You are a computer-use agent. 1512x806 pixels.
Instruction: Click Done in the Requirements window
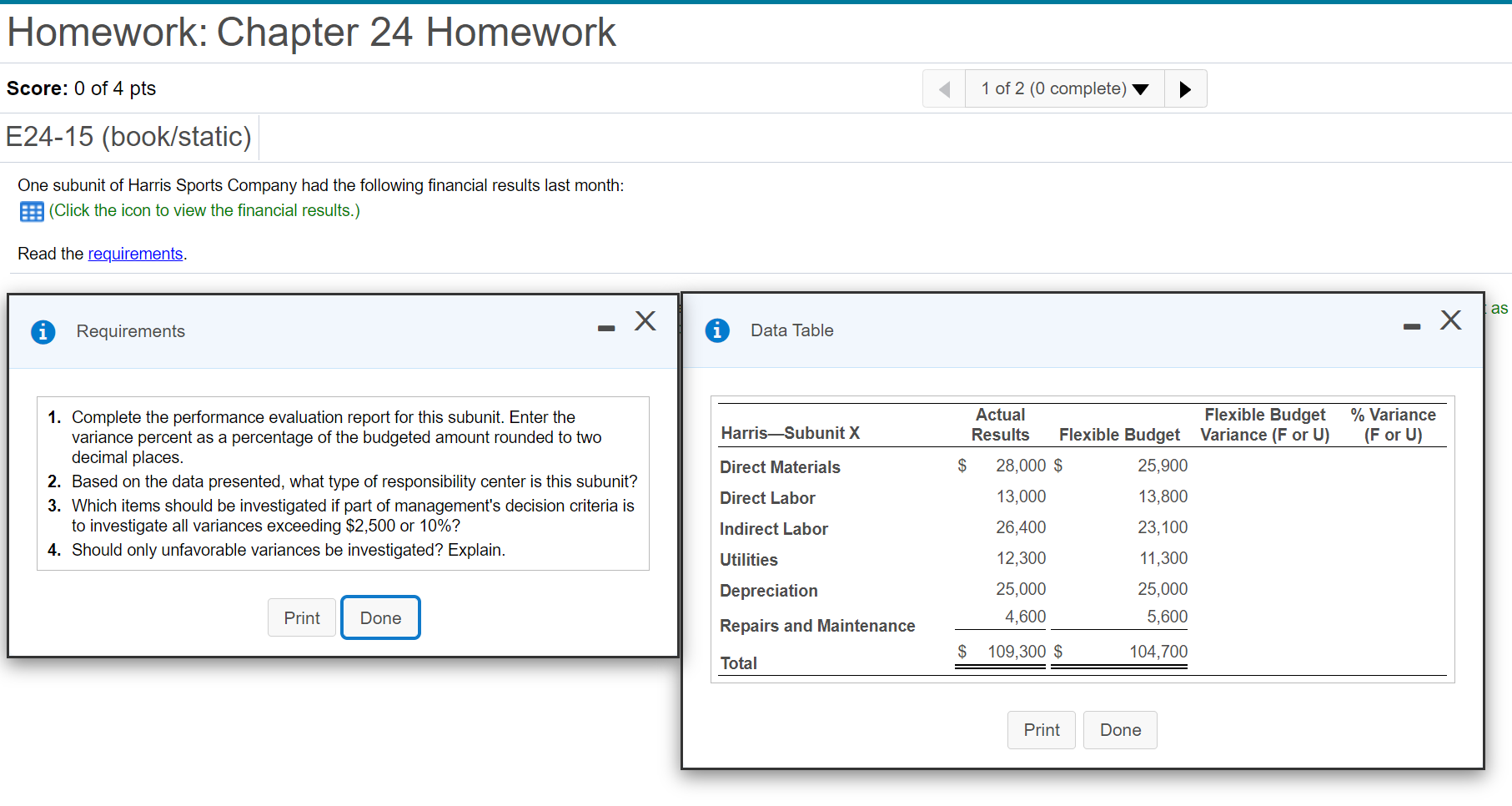coord(380,617)
